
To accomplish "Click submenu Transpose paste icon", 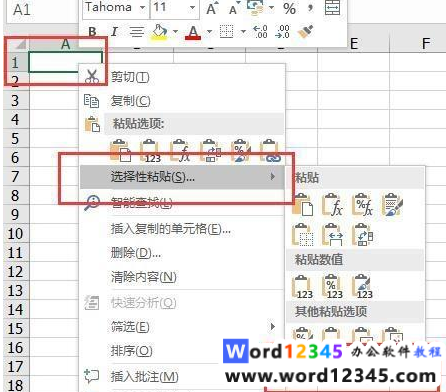I will [363, 235].
